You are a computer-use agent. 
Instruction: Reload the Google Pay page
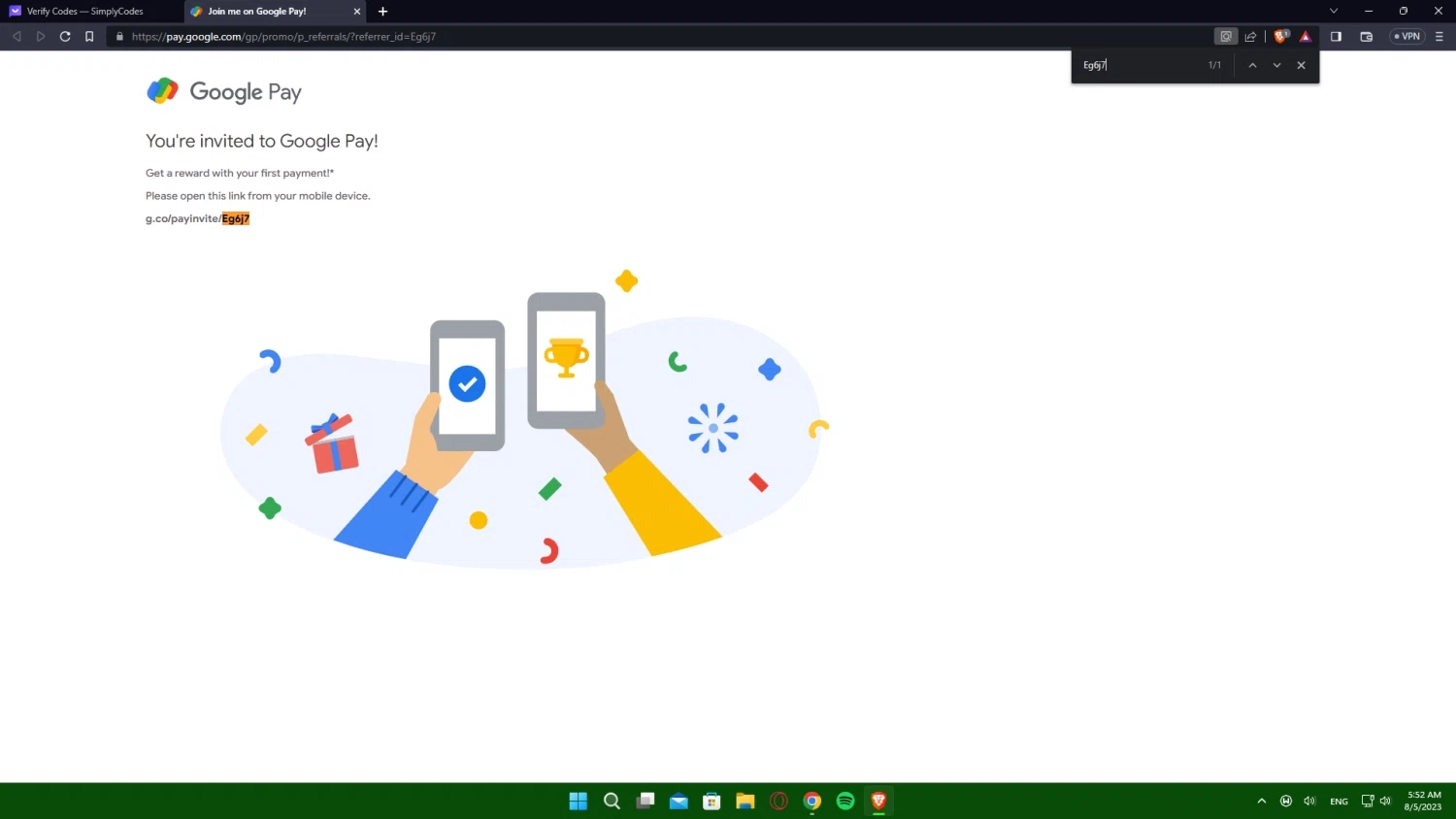click(65, 37)
